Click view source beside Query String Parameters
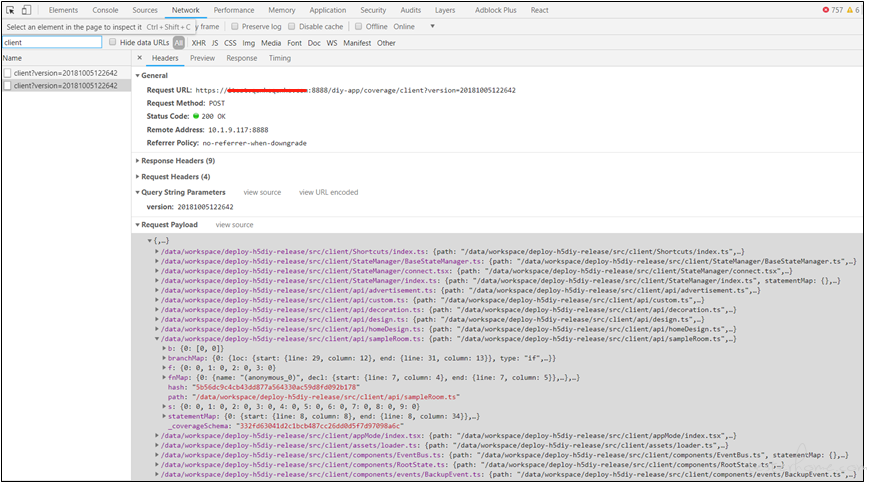This screenshot has width=869, height=485. pos(262,192)
